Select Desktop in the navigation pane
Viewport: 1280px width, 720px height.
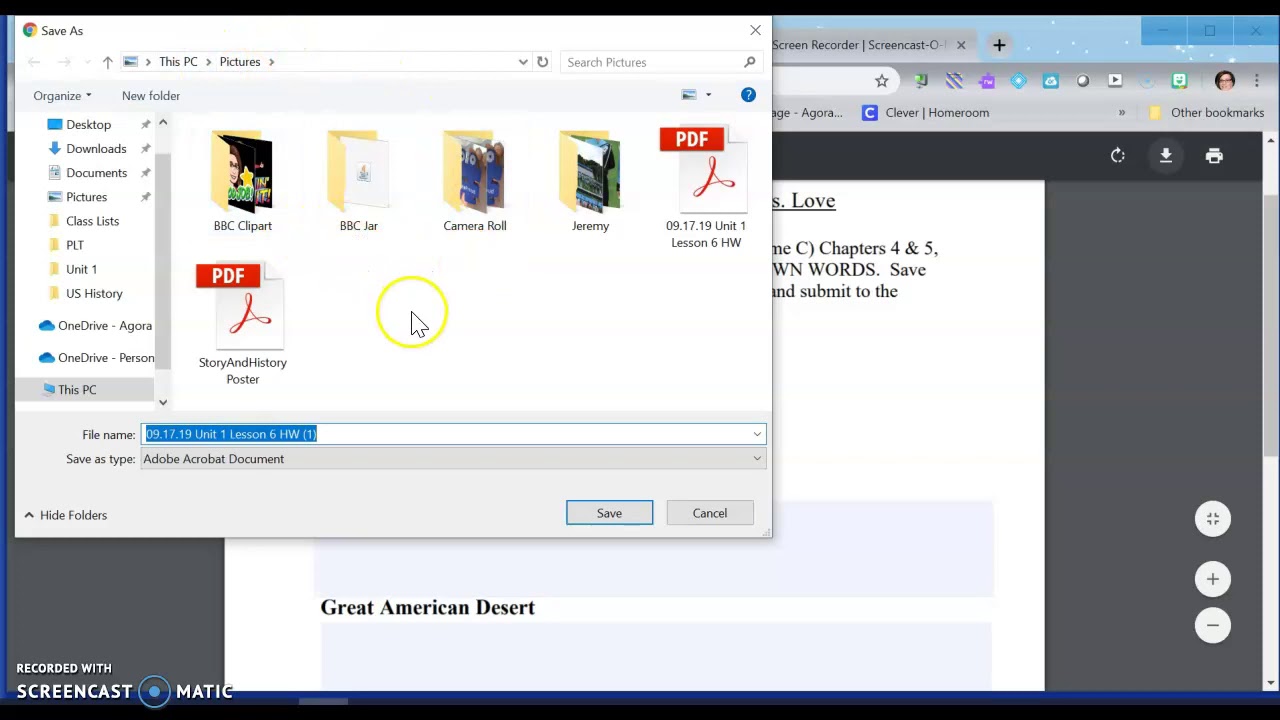(88, 125)
